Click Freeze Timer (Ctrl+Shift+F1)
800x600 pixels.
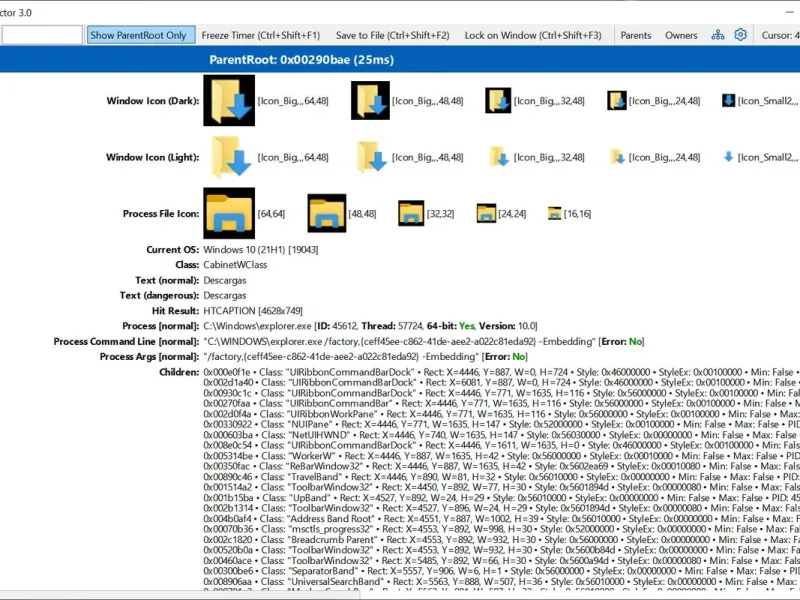point(261,35)
